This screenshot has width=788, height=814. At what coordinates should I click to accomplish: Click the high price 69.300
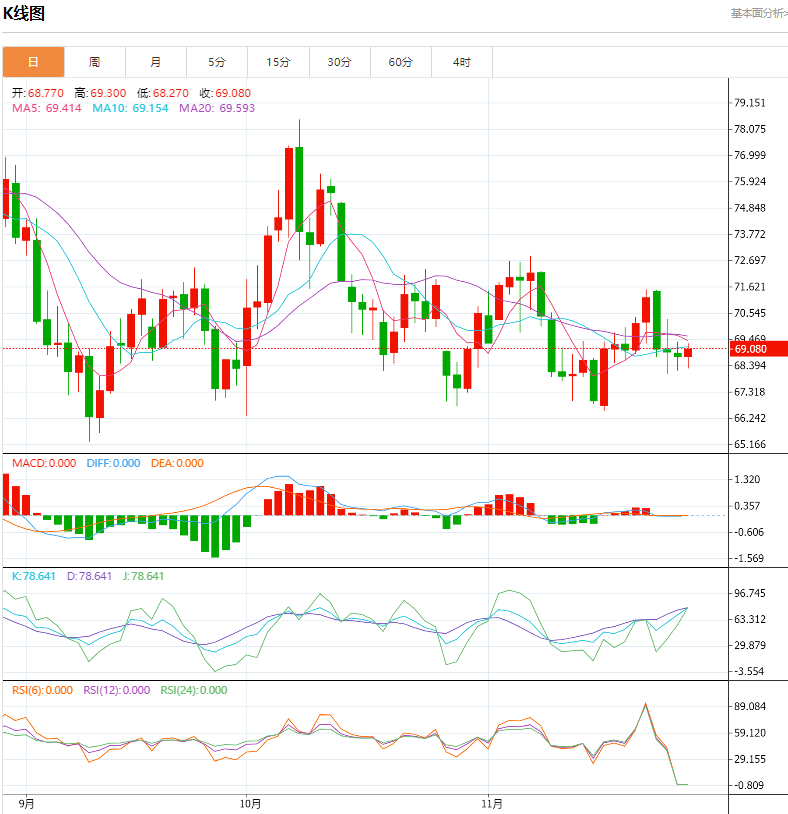point(108,93)
